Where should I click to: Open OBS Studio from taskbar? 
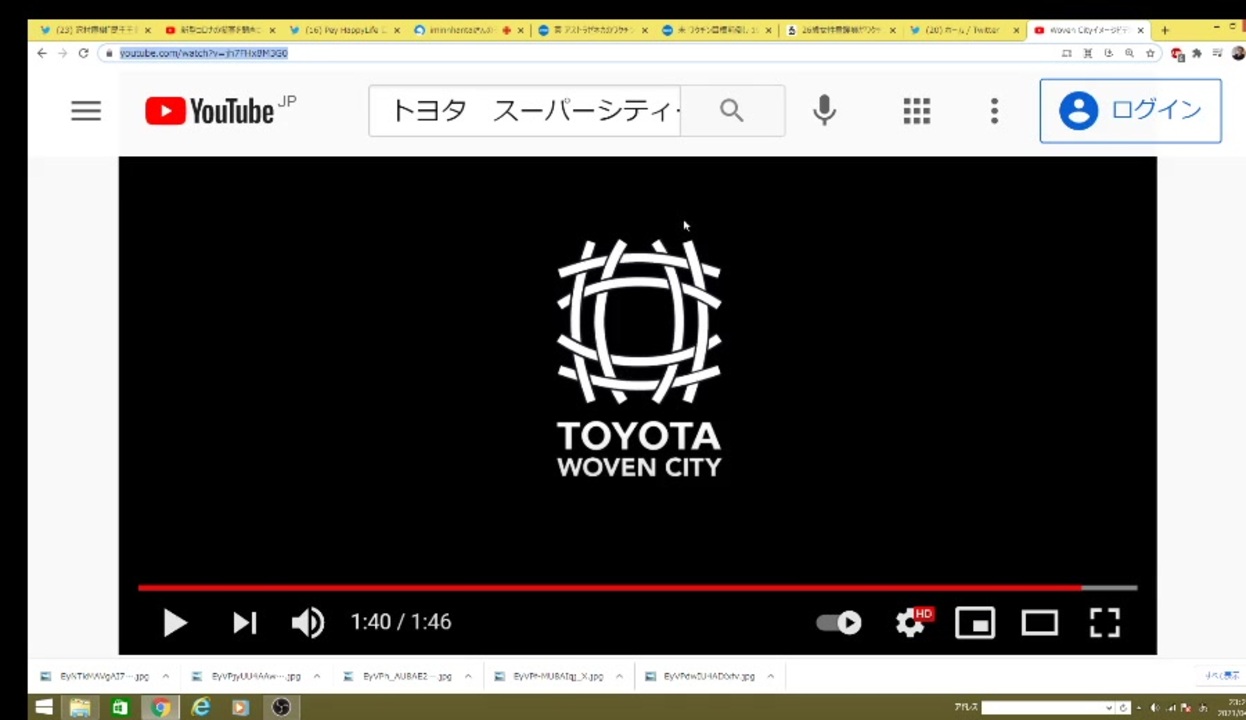click(281, 707)
